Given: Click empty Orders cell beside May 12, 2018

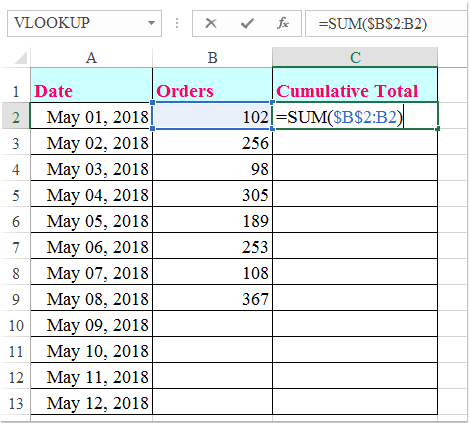Looking at the screenshot, I should point(212,402).
